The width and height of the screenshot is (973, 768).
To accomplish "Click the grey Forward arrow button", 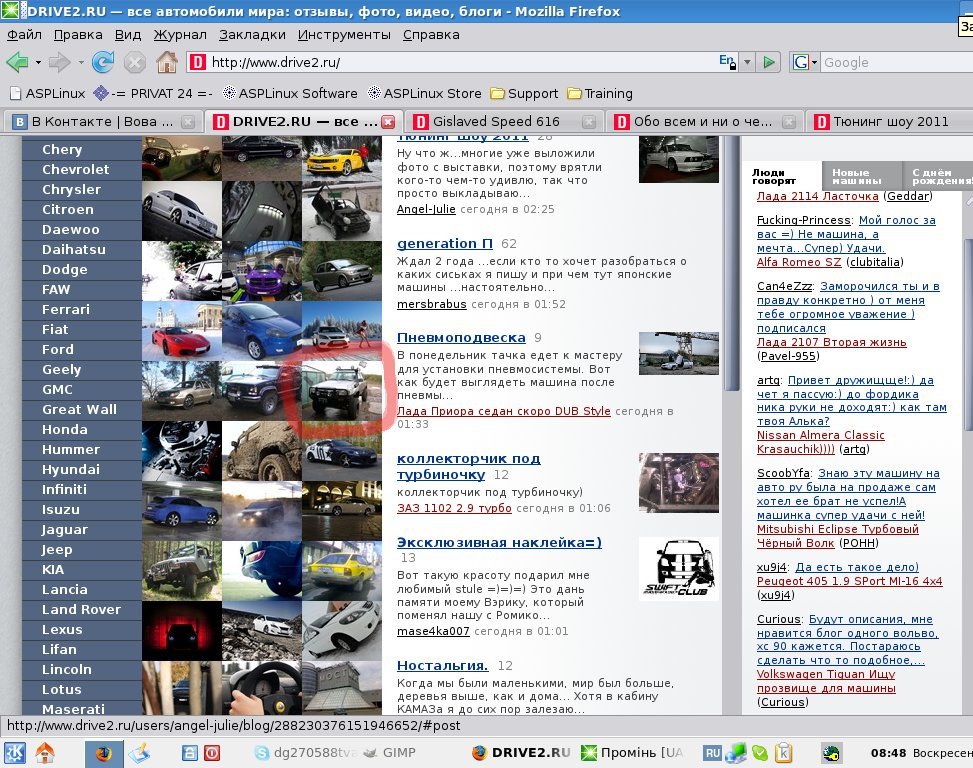I will (59, 62).
